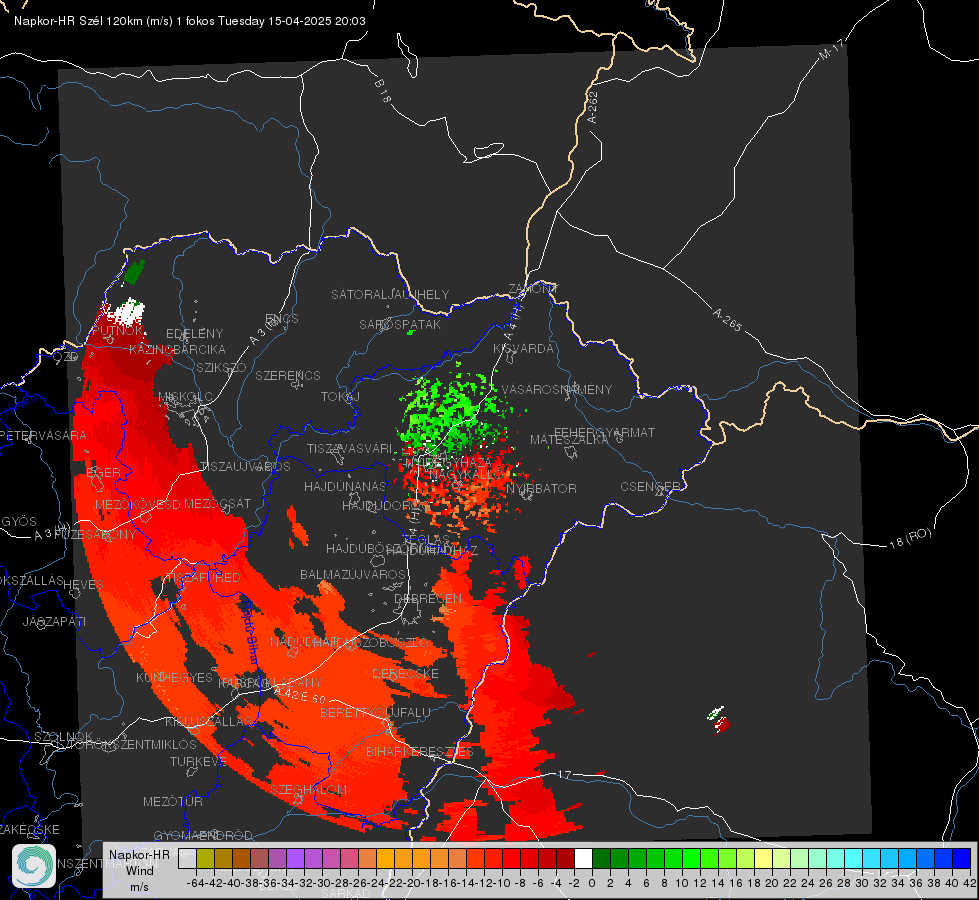Click the BERETTYÓÚJFALU label
979x900 pixels.
pos(375,713)
